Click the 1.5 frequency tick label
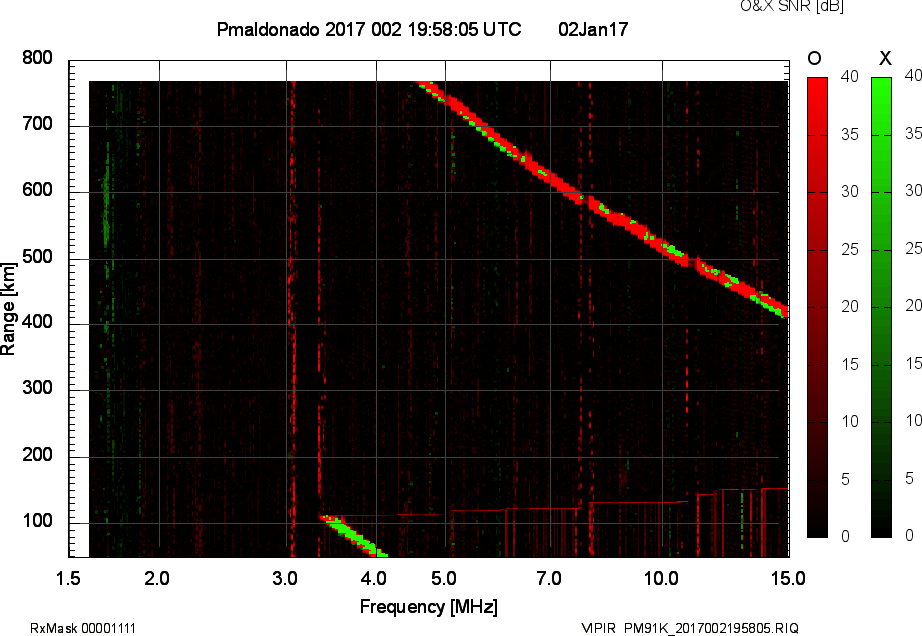The image size is (922, 636). coord(68,578)
